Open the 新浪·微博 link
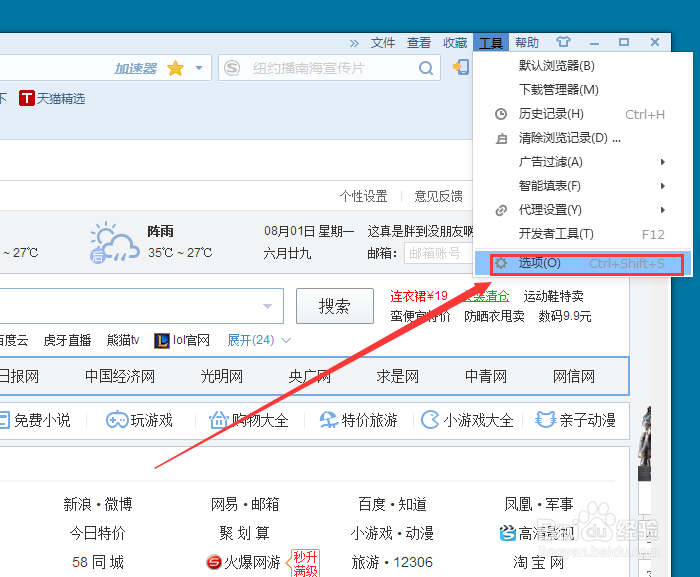The width and height of the screenshot is (700, 577). coord(98,504)
